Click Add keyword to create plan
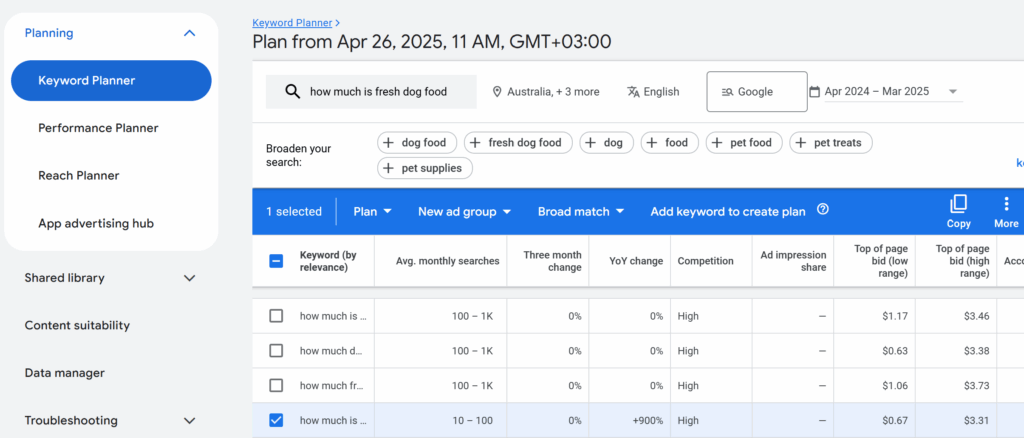This screenshot has width=1024, height=438. pos(728,211)
